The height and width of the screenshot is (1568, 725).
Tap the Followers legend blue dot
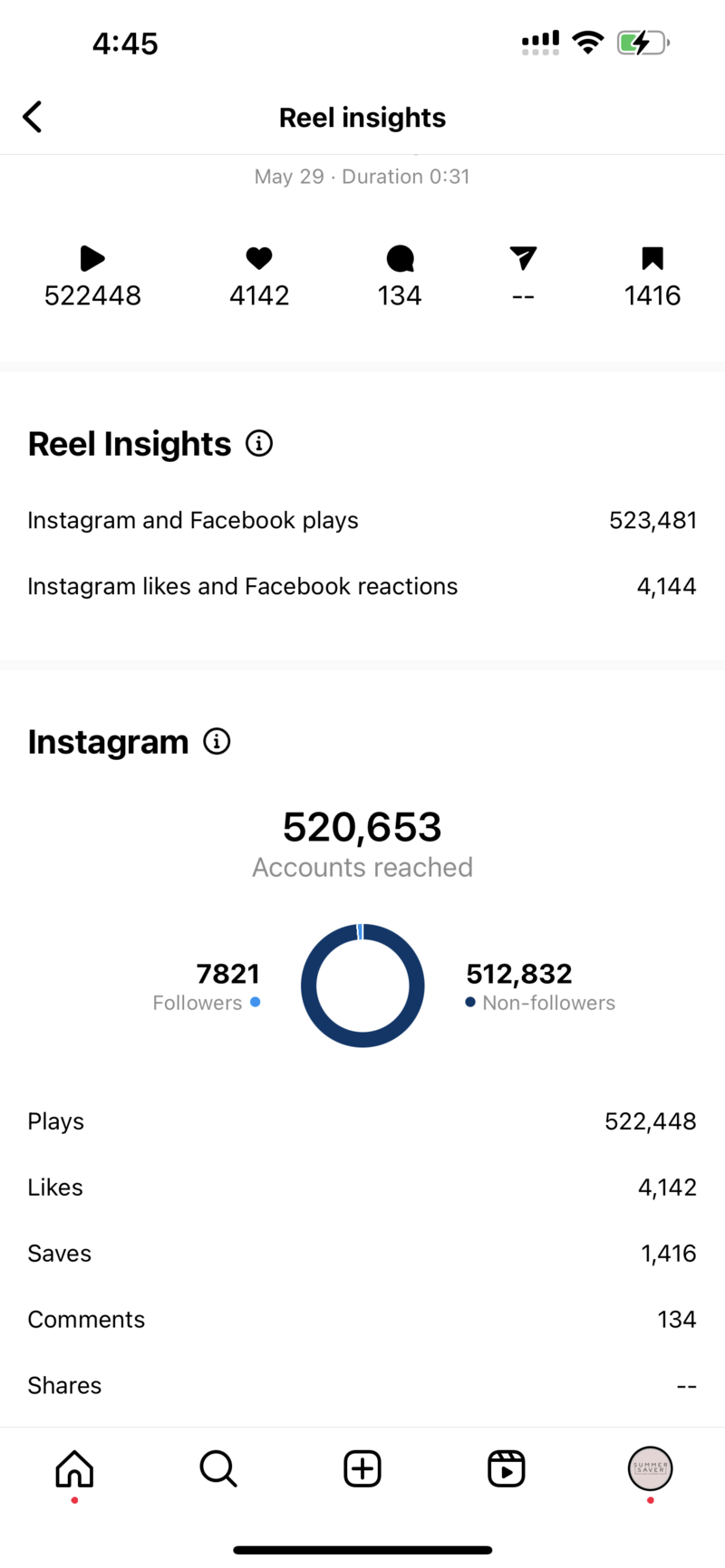[x=256, y=1002]
